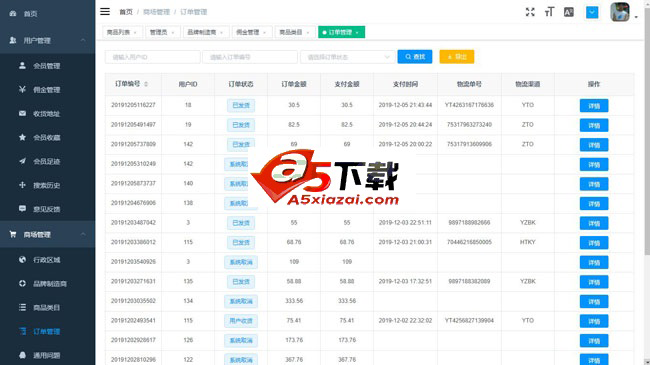Click the 支付时间 column header
Image resolution: width=650 pixels, height=365 pixels.
[x=405, y=84]
